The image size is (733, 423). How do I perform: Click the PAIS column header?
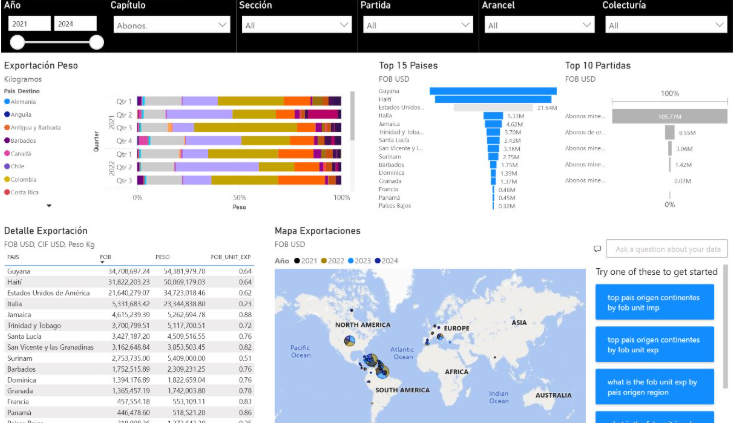[14, 257]
